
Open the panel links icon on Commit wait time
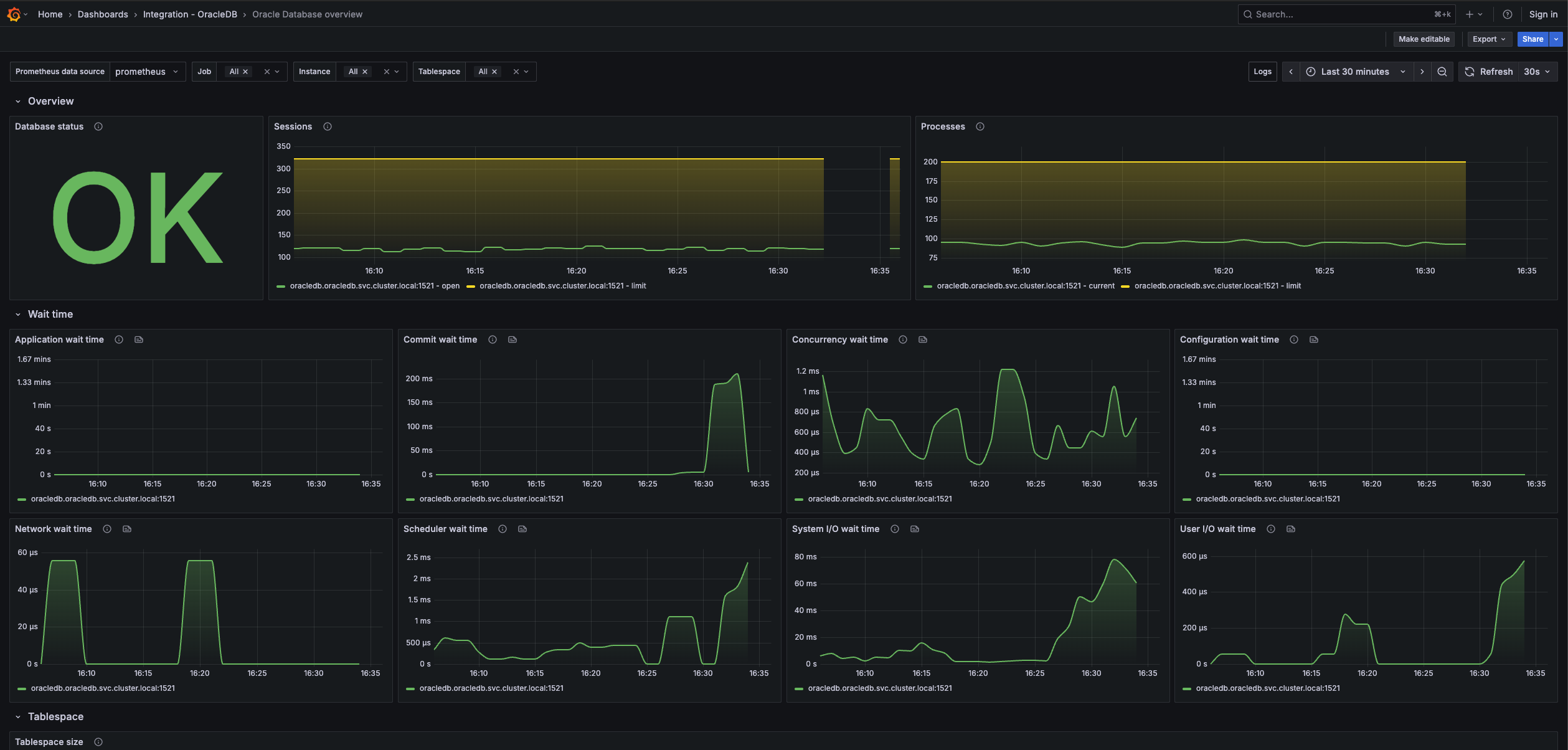[512, 339]
